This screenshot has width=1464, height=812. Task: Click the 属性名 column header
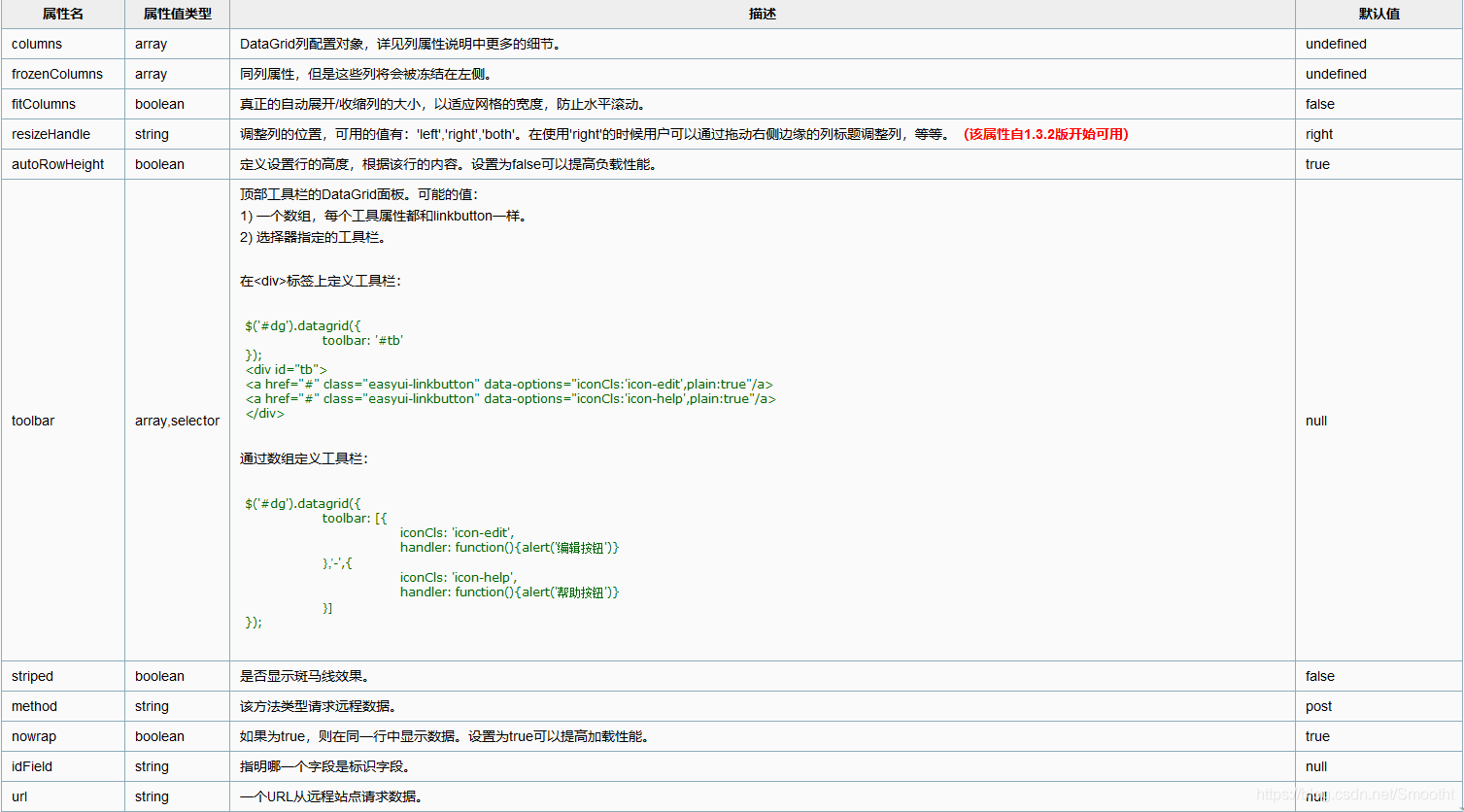(x=63, y=14)
